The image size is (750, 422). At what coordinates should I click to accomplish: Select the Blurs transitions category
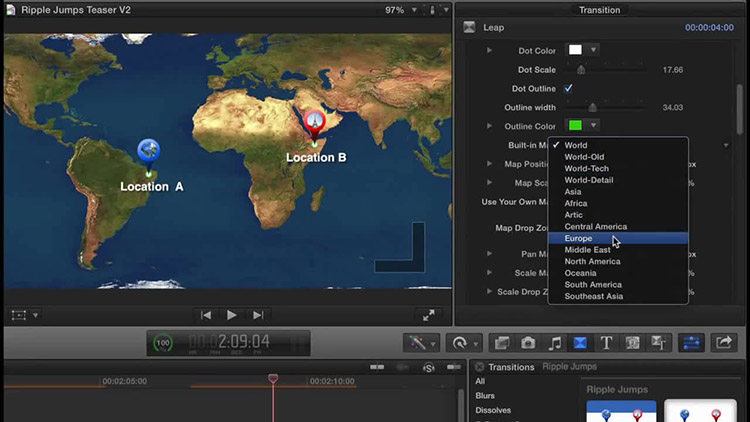(x=485, y=396)
